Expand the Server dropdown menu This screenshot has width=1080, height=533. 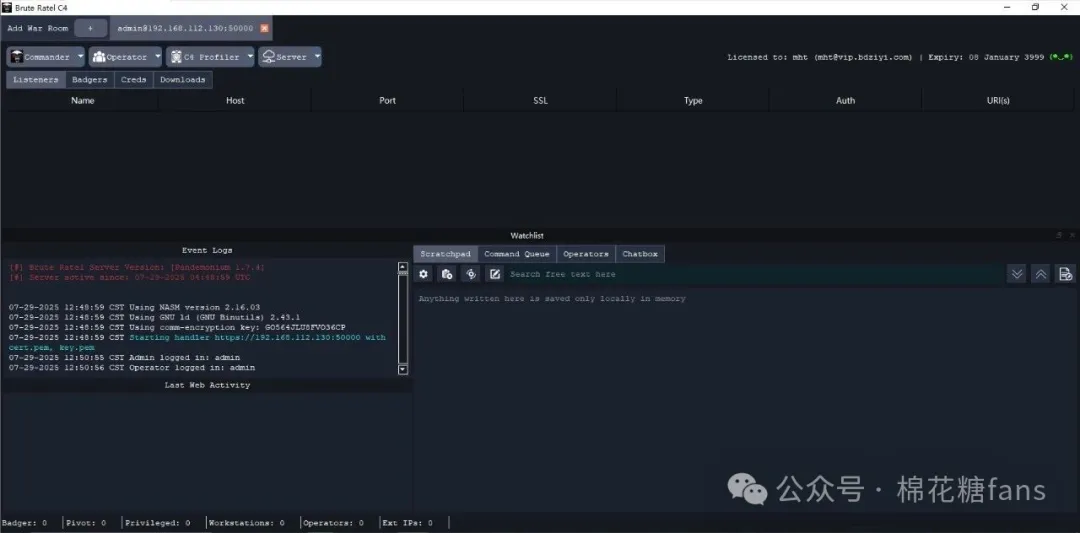tap(290, 57)
